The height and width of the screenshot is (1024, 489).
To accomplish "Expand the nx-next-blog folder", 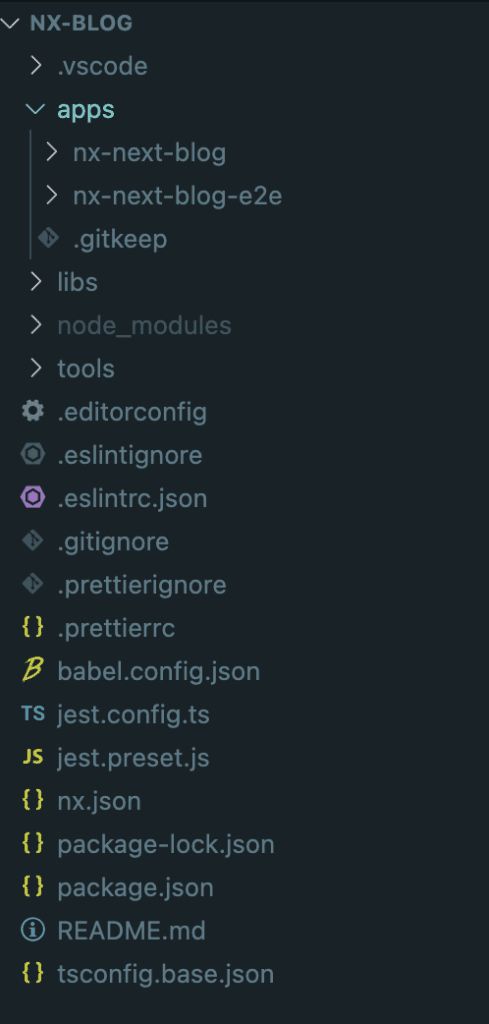I will click(51, 152).
